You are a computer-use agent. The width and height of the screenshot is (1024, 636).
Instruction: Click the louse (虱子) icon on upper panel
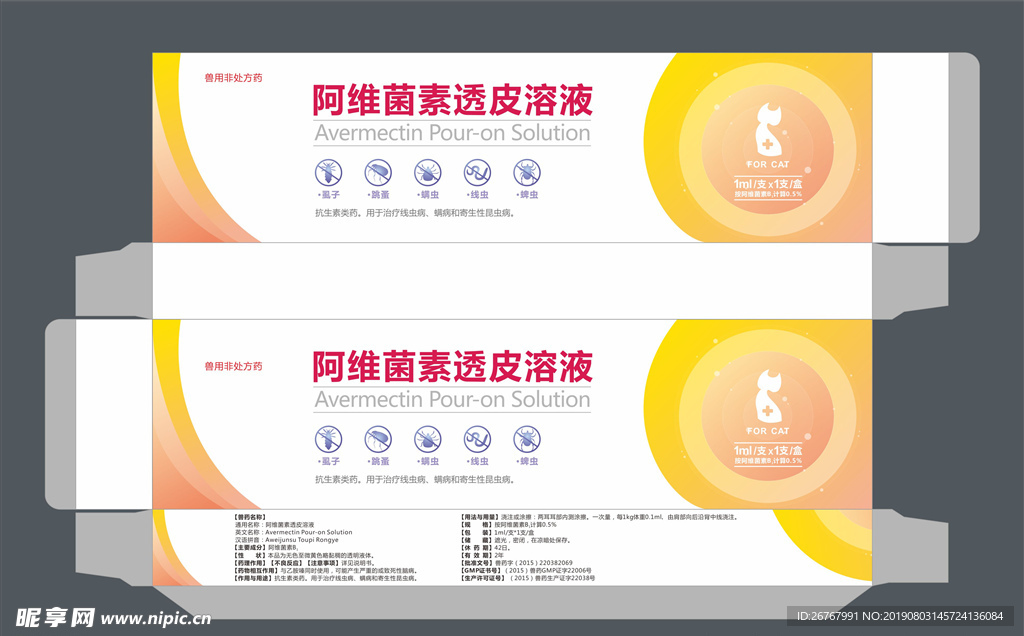click(x=328, y=173)
